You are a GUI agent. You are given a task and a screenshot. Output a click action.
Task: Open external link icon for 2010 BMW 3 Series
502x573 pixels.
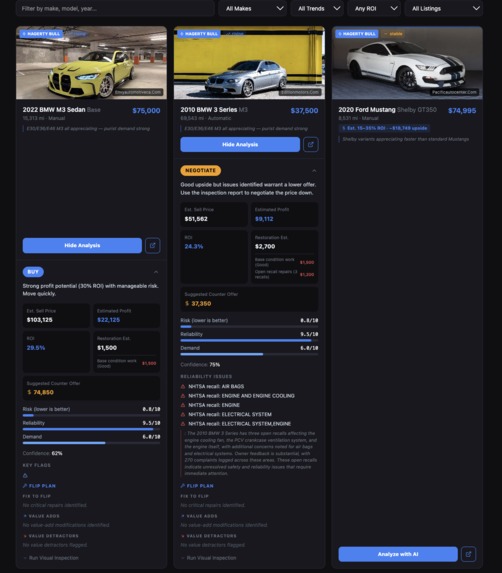pyautogui.click(x=311, y=144)
